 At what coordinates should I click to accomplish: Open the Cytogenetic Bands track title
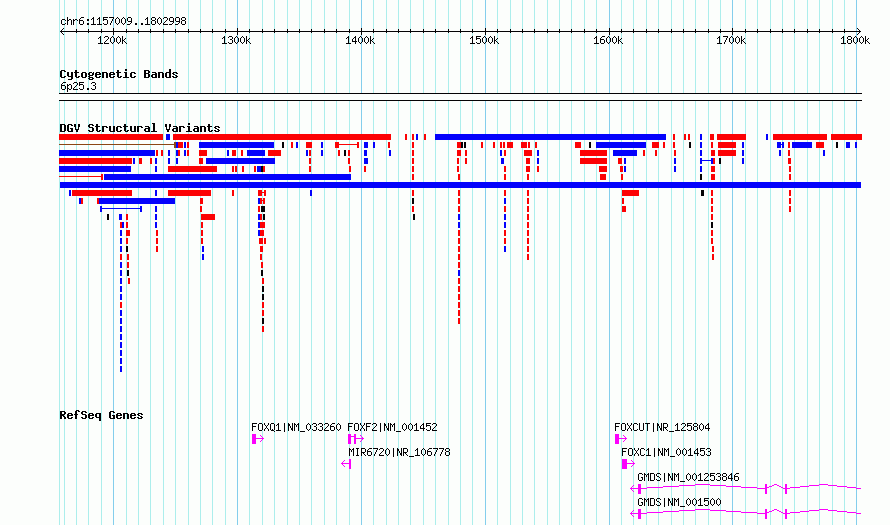(119, 74)
